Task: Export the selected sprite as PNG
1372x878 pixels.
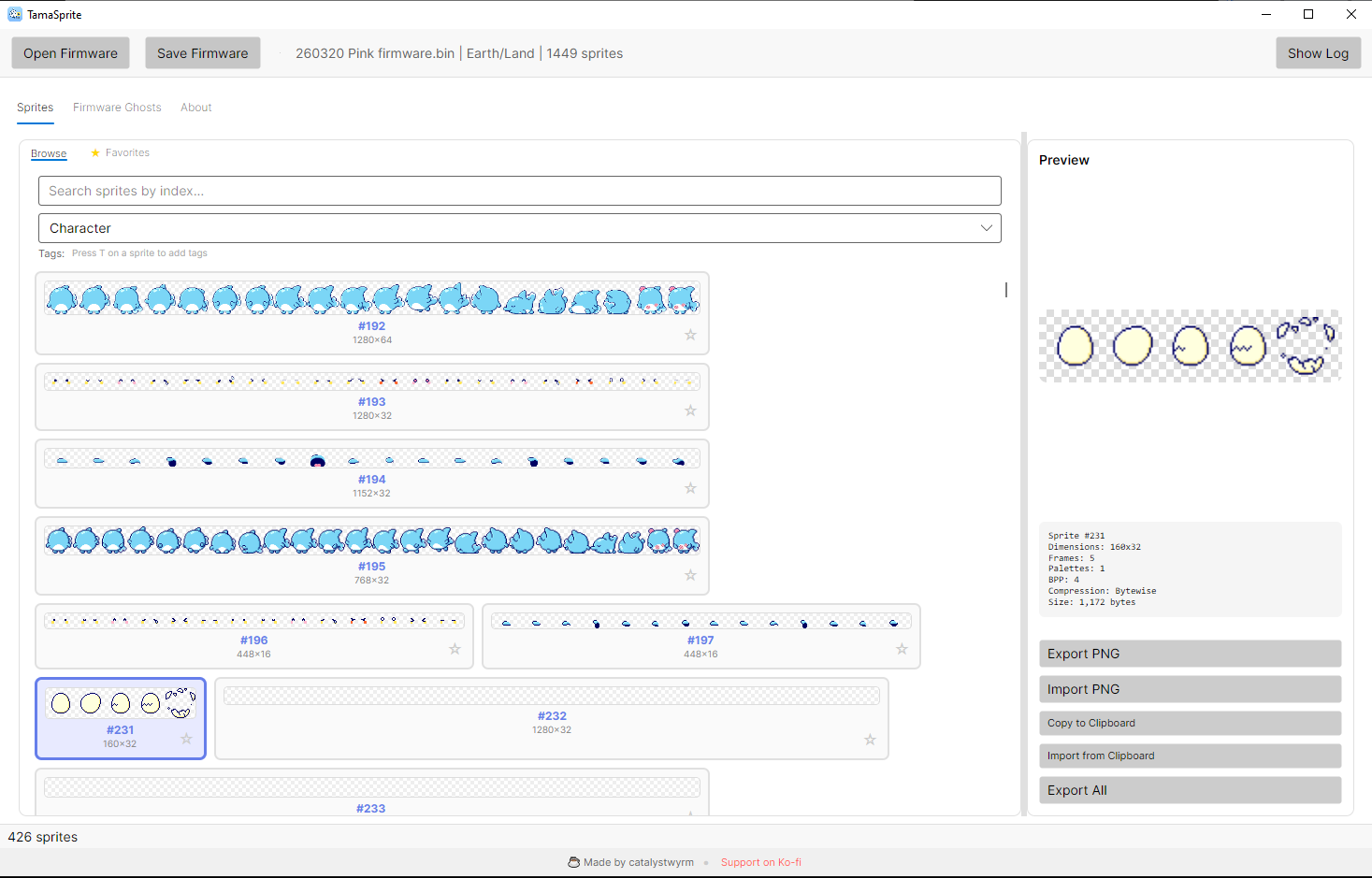Action: coord(1190,653)
